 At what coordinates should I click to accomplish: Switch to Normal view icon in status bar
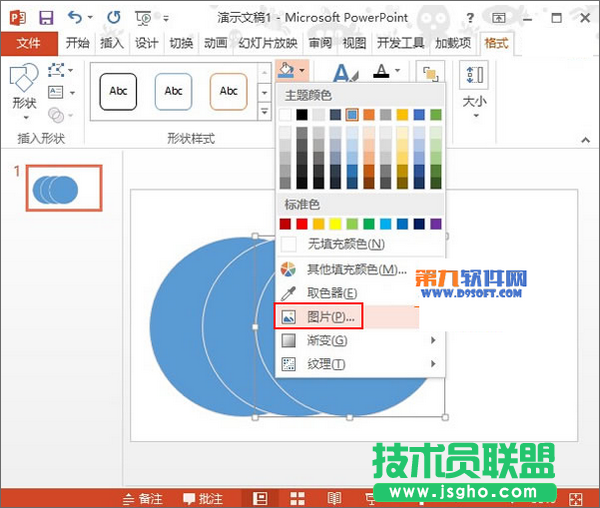260,498
